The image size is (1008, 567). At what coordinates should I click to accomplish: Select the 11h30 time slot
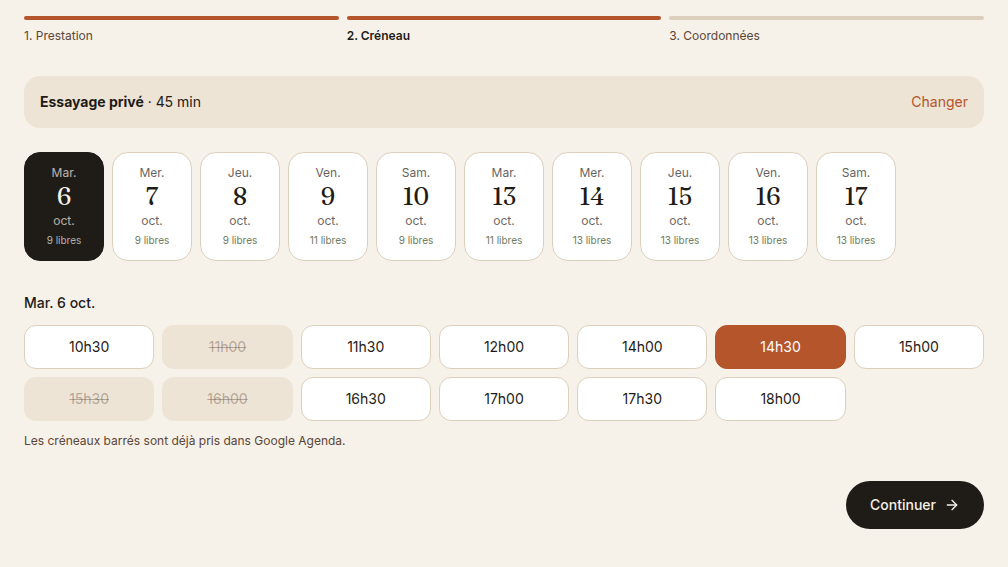(x=366, y=347)
